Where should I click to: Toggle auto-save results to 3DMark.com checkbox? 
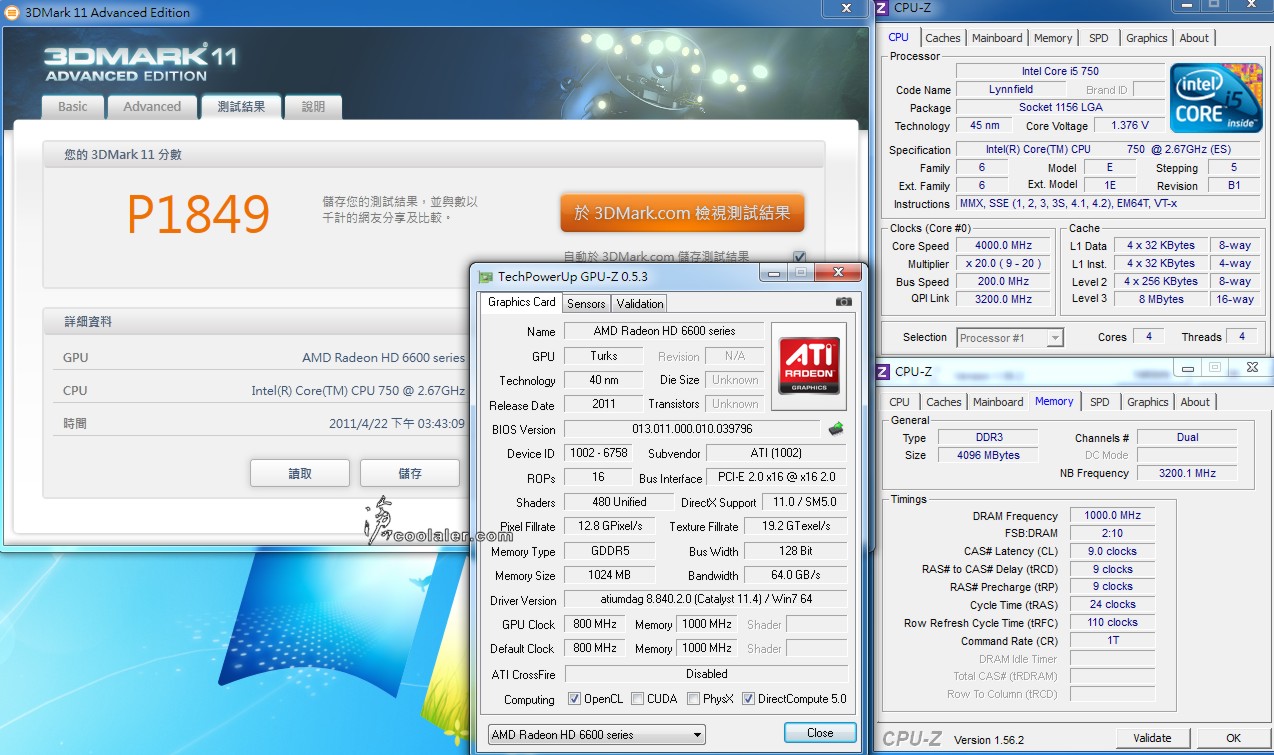[x=799, y=257]
